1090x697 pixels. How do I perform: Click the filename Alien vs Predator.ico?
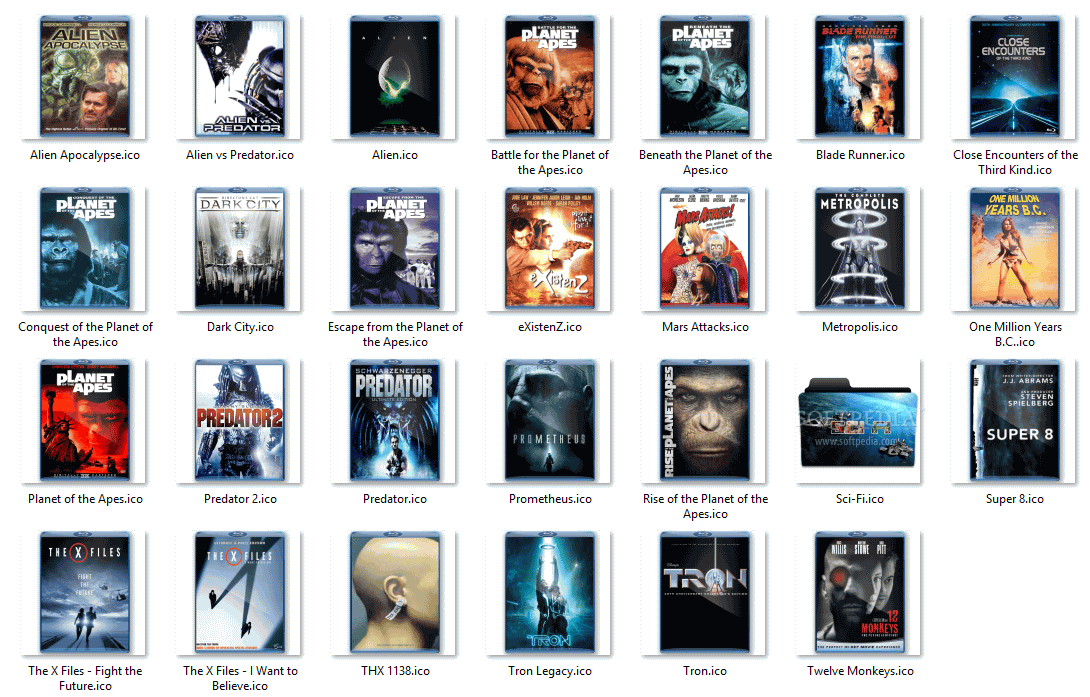(240, 155)
